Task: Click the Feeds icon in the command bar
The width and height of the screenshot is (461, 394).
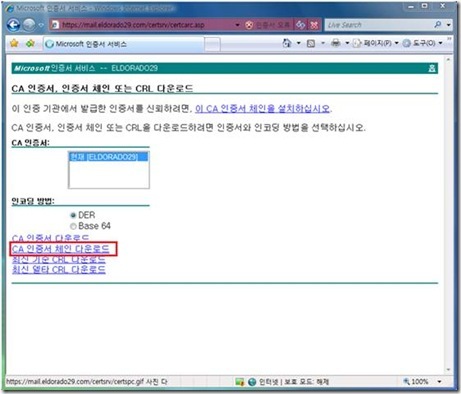Action: 311,43
